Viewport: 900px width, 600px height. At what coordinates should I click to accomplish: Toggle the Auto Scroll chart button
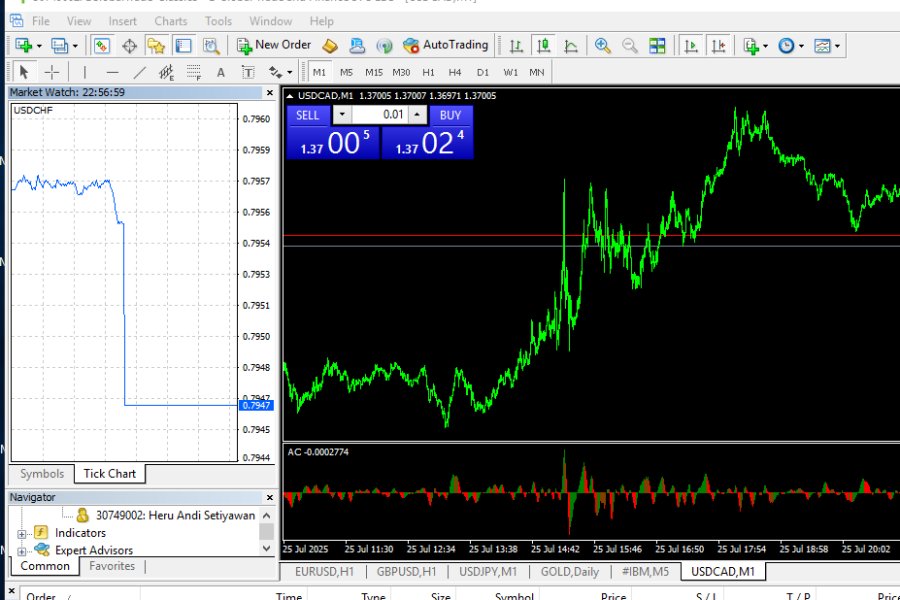point(690,45)
